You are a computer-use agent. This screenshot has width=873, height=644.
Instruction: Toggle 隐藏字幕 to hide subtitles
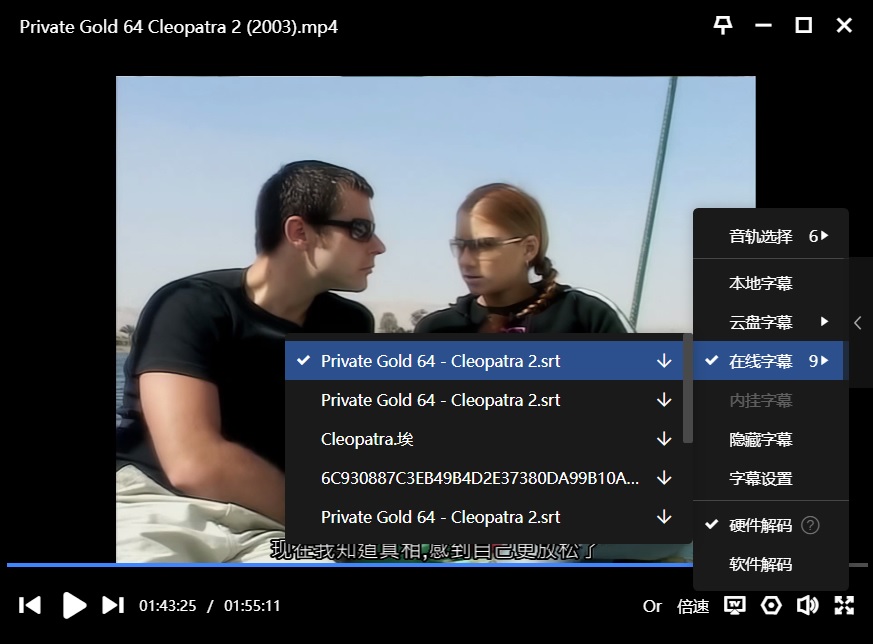(x=760, y=439)
